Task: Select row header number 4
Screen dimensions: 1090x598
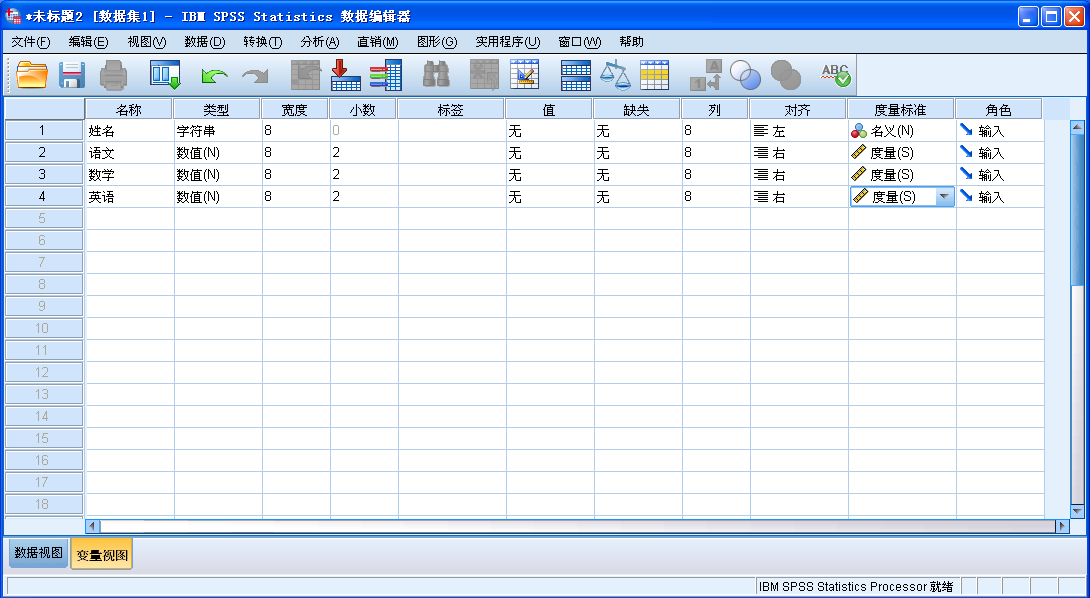Action: (43, 197)
